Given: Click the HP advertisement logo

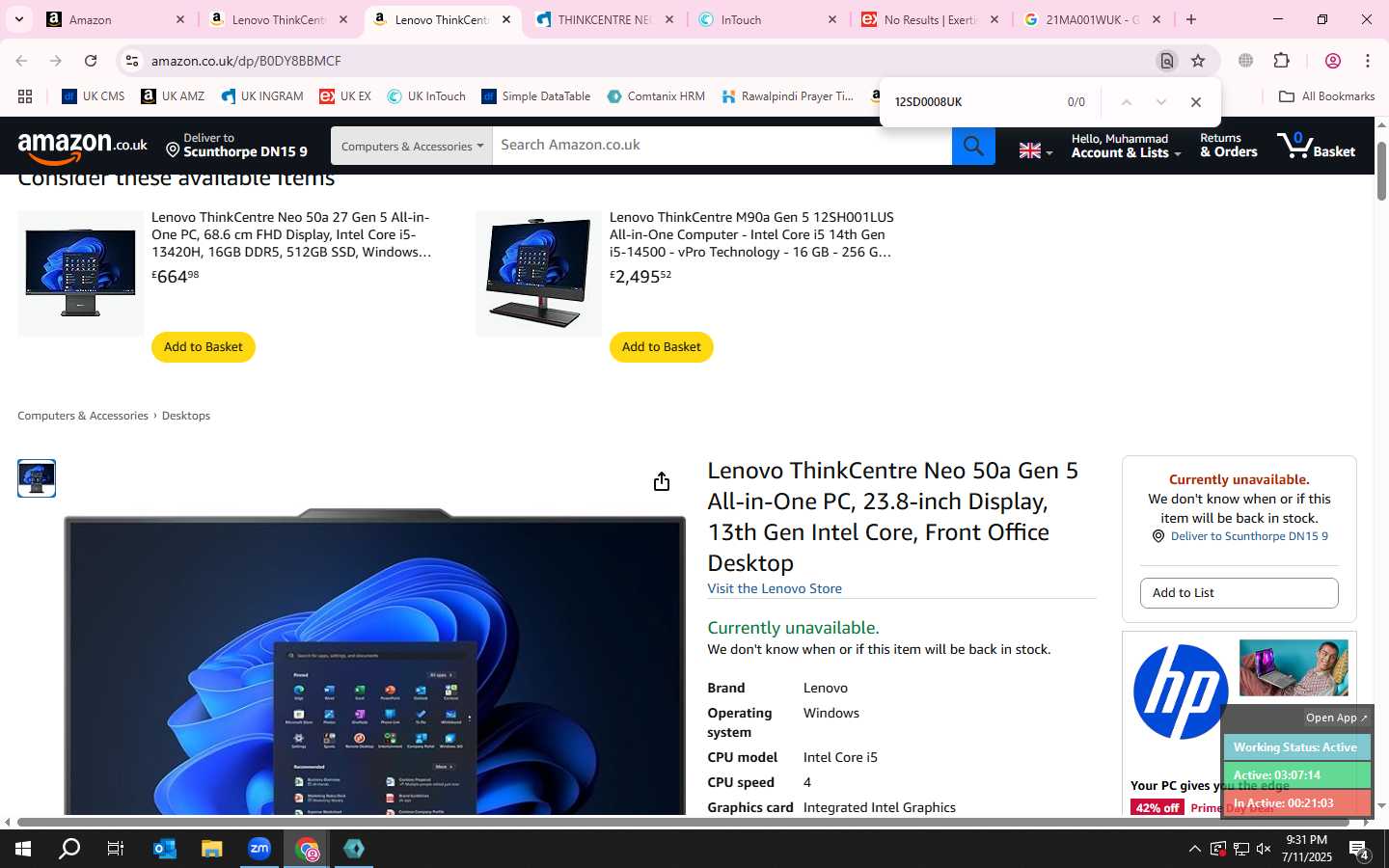Looking at the screenshot, I should click(1181, 692).
